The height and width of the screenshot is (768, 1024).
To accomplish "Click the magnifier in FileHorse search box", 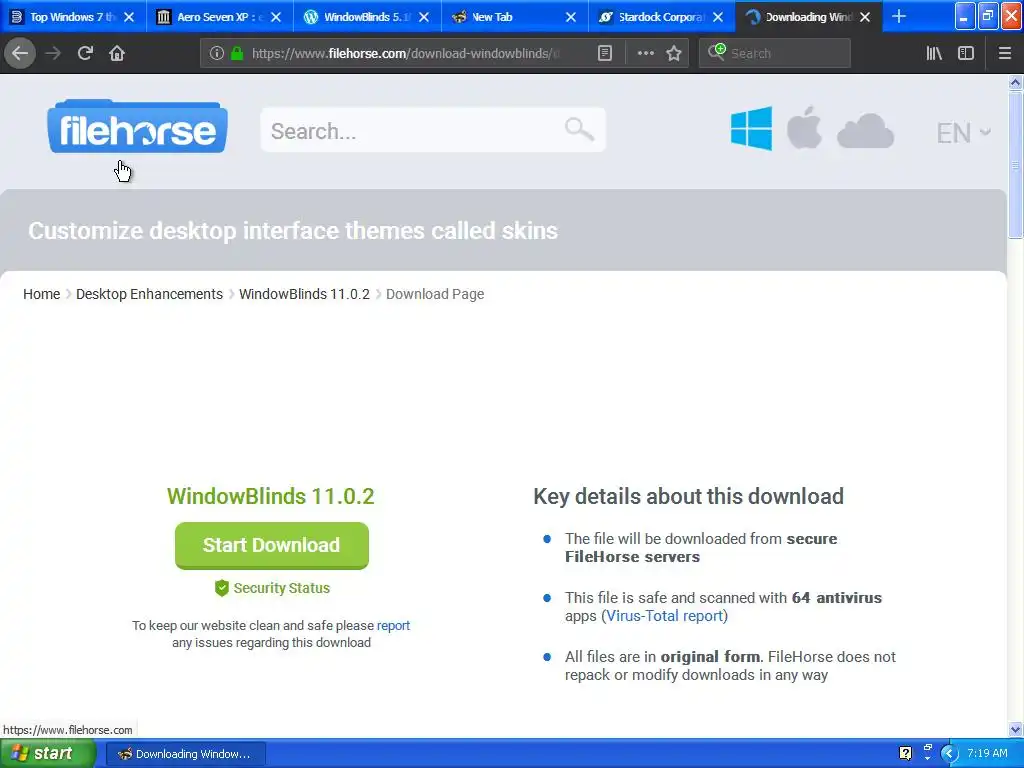I will [x=579, y=129].
